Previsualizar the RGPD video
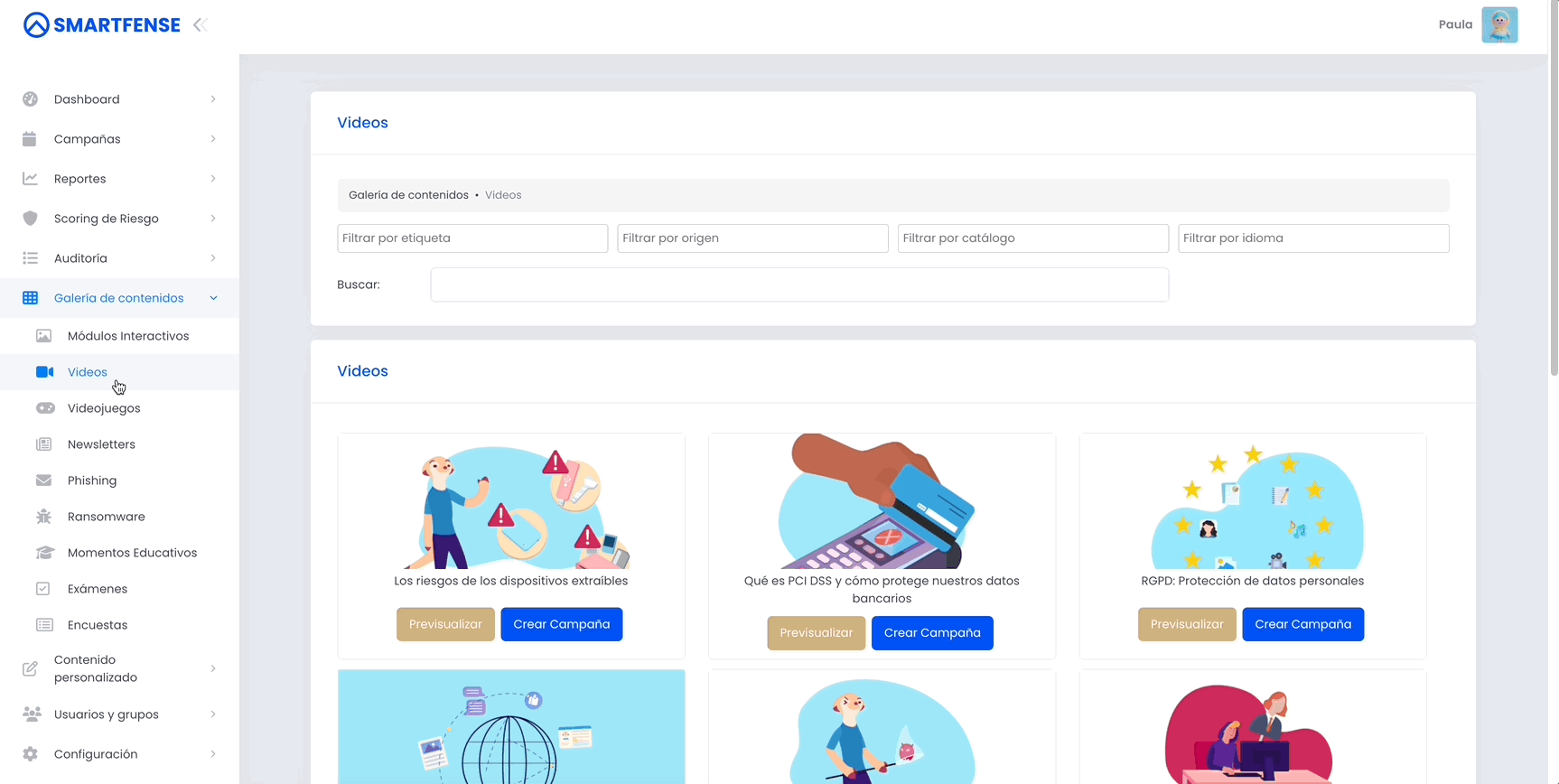 click(1187, 624)
